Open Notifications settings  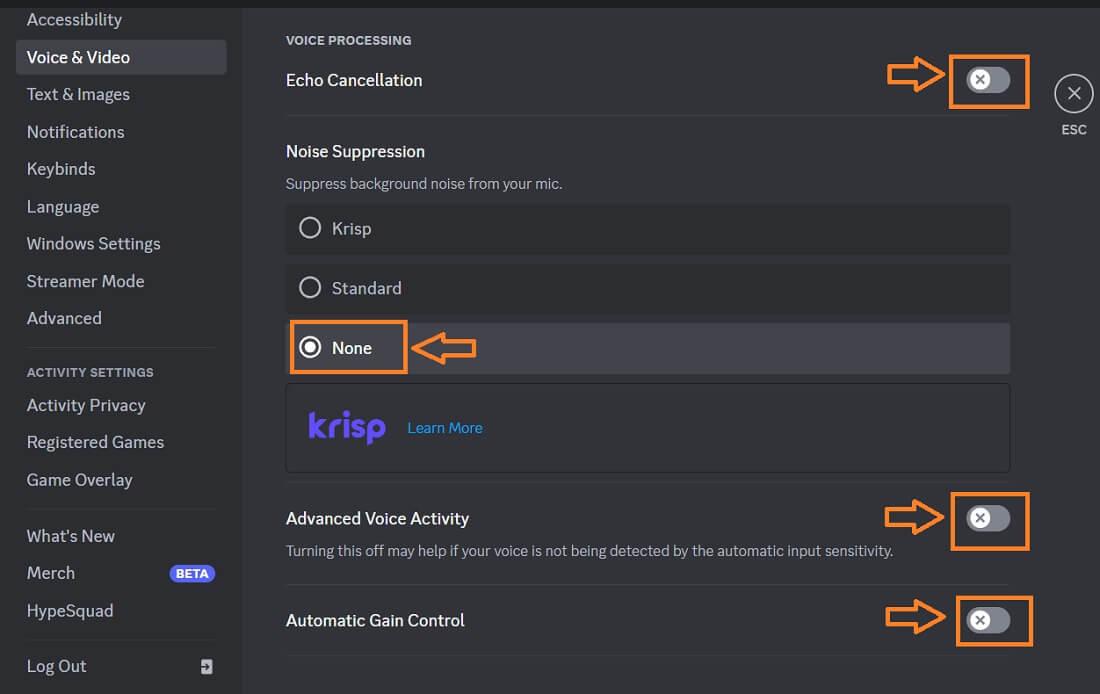(76, 132)
